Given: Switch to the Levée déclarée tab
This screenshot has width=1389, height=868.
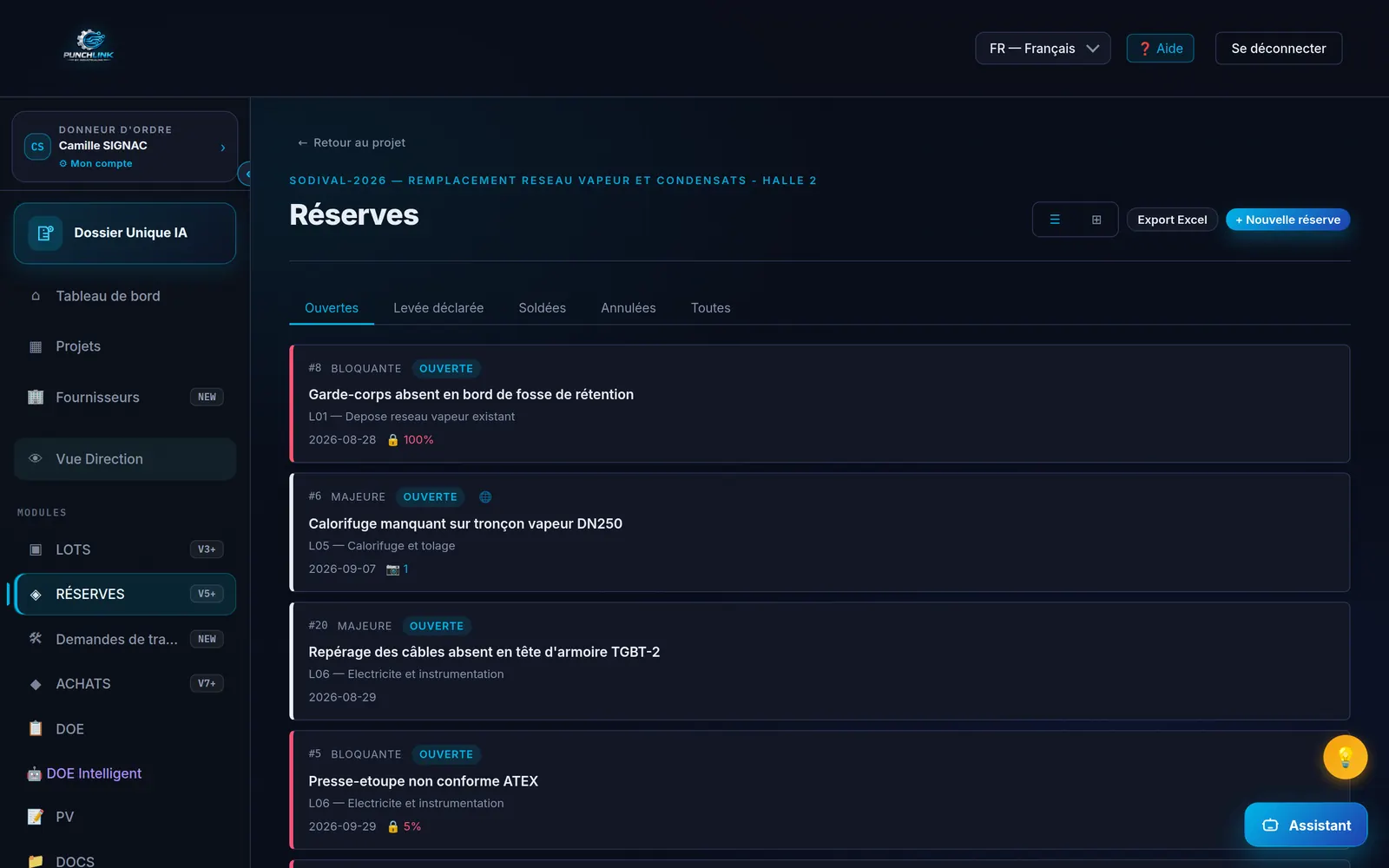Looking at the screenshot, I should [x=438, y=308].
